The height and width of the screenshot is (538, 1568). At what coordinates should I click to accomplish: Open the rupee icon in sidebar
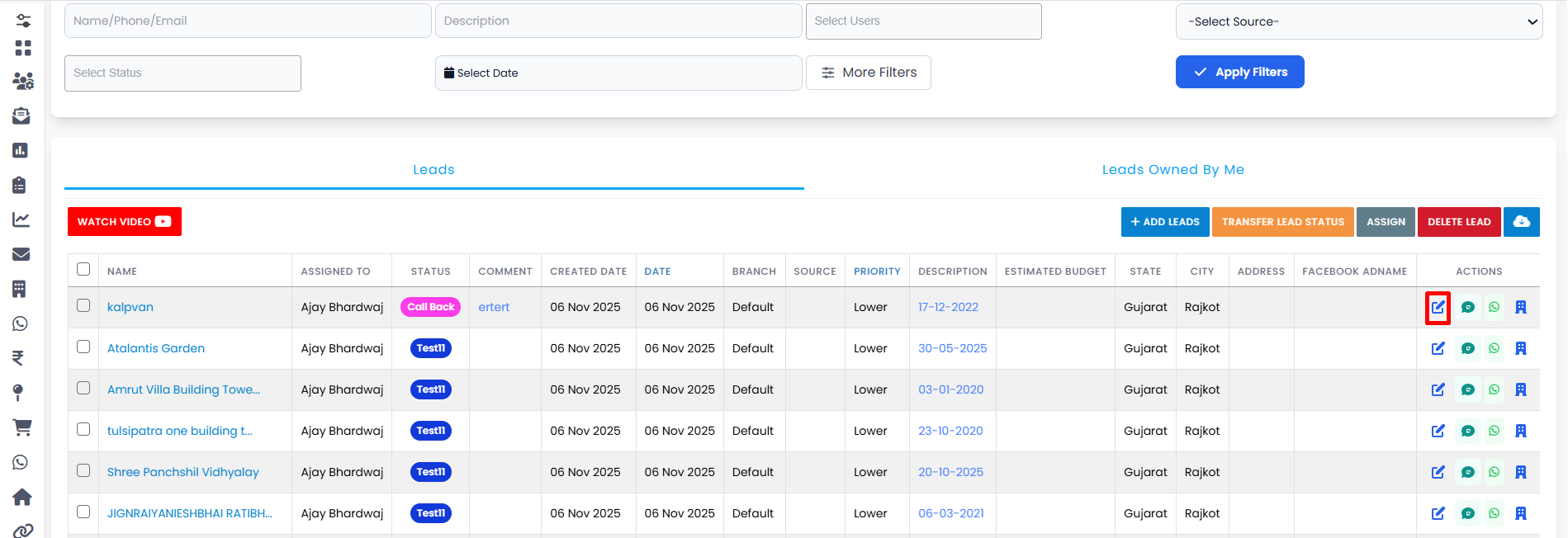point(18,358)
